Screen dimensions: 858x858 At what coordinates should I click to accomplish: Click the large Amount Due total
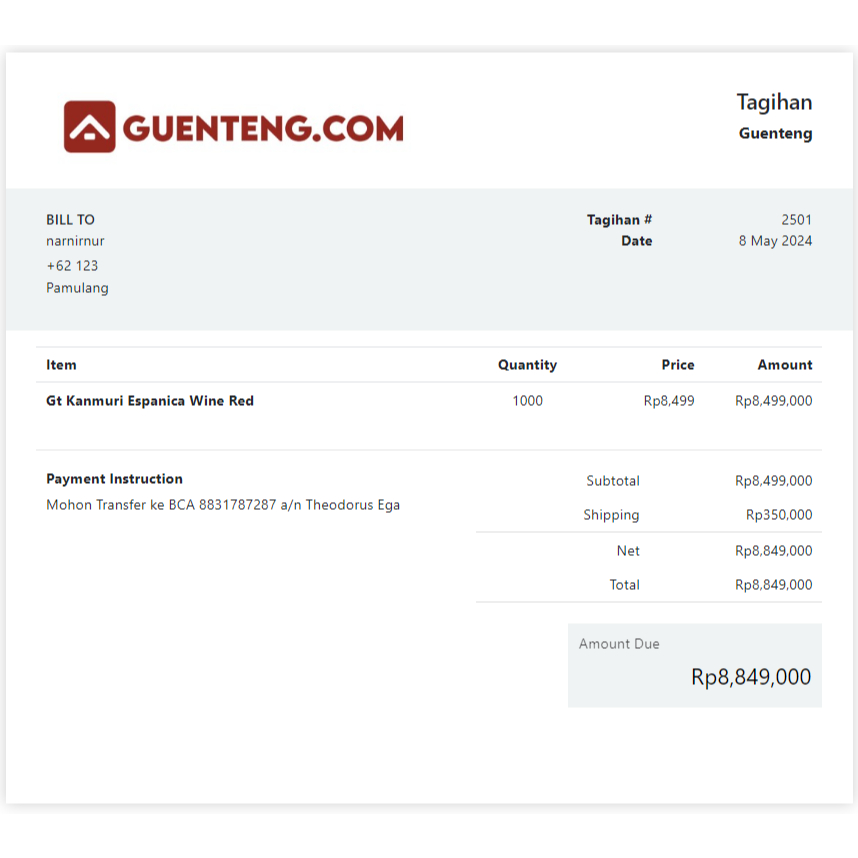tap(750, 677)
